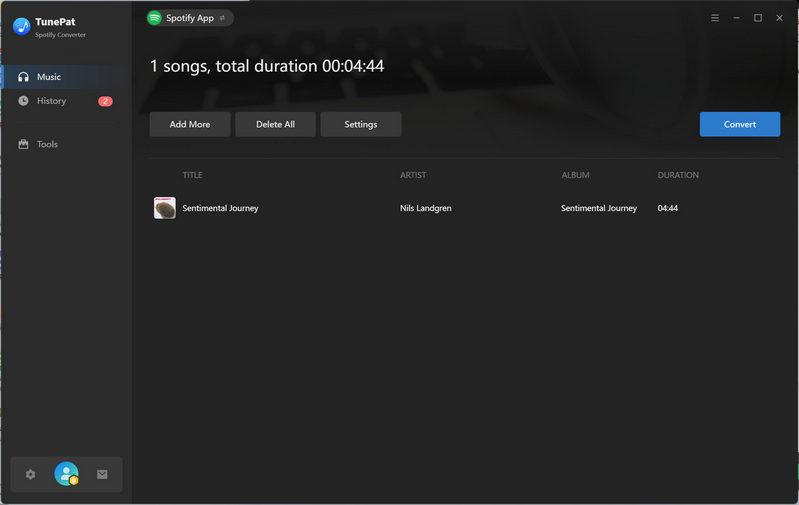Switch source using the Spotify App selector
799x505 pixels.
pyautogui.click(x=190, y=18)
